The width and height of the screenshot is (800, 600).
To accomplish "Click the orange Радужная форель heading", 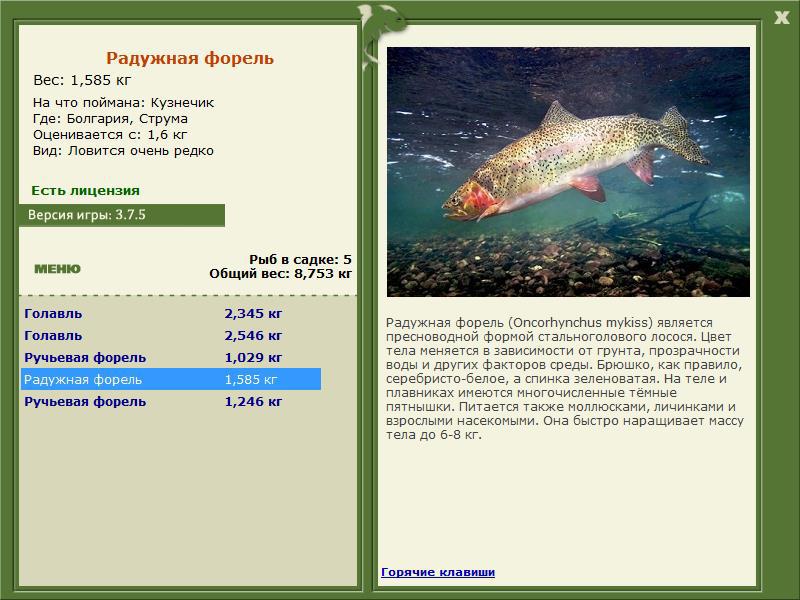I will [x=190, y=58].
